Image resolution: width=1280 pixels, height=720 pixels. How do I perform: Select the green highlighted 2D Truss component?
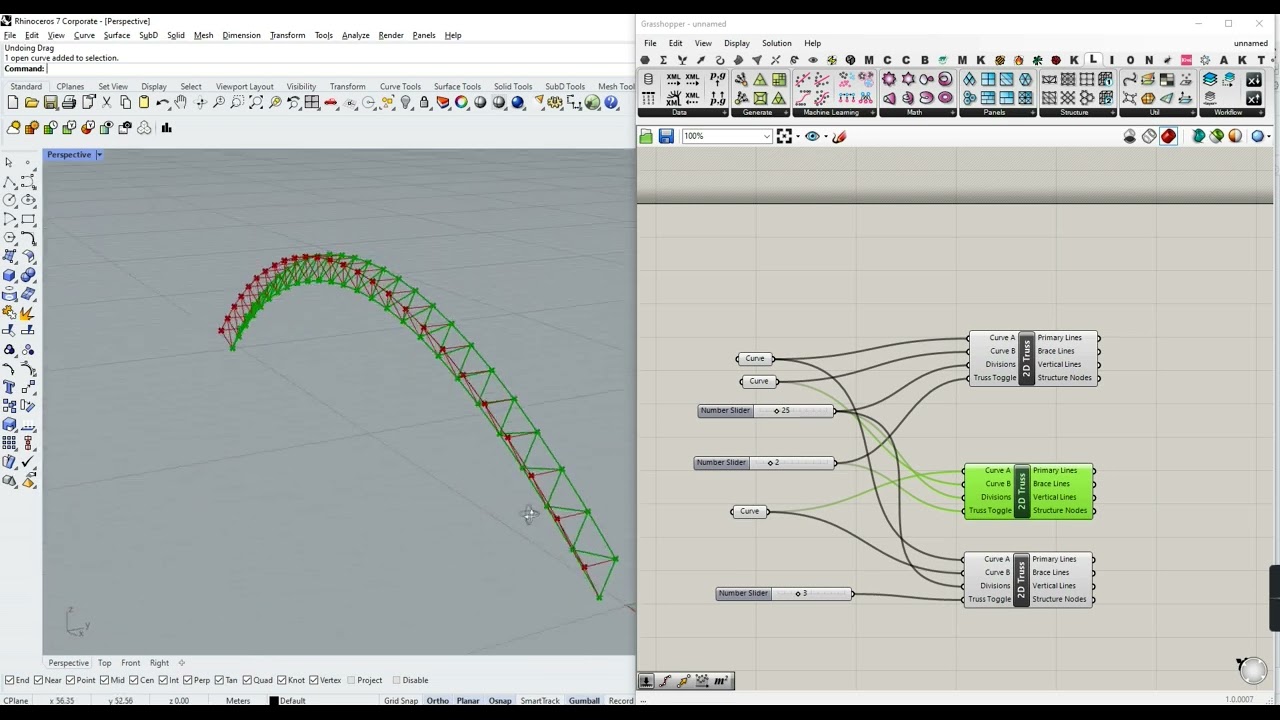pyautogui.click(x=1027, y=490)
